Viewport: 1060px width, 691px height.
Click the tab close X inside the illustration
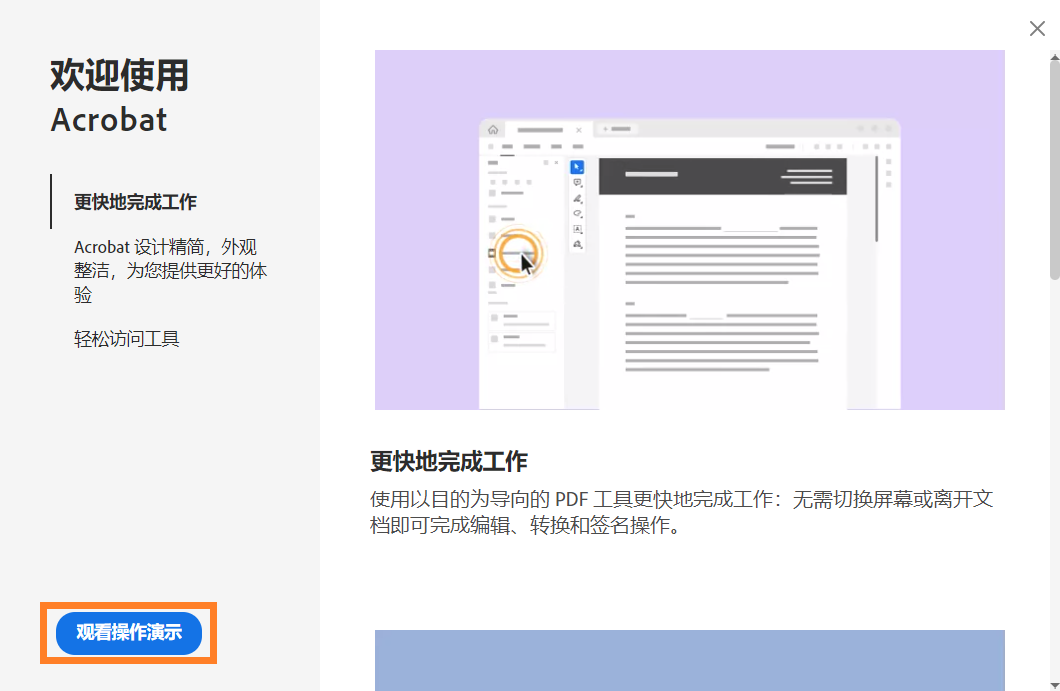pyautogui.click(x=579, y=130)
